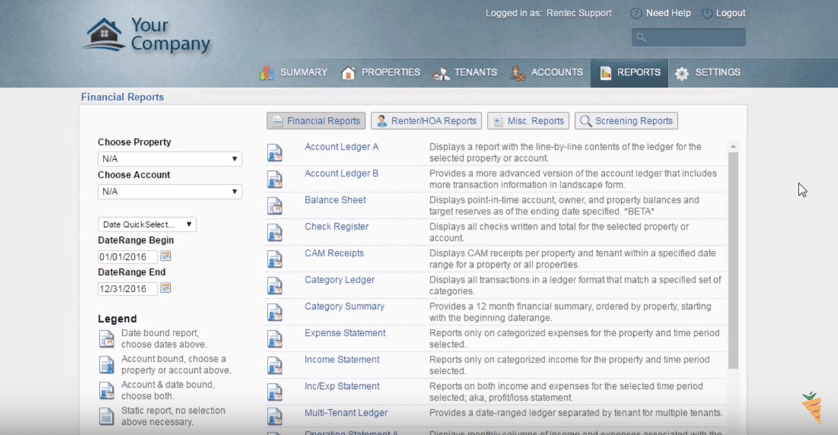Open the Choose Property dropdown

[x=169, y=159]
